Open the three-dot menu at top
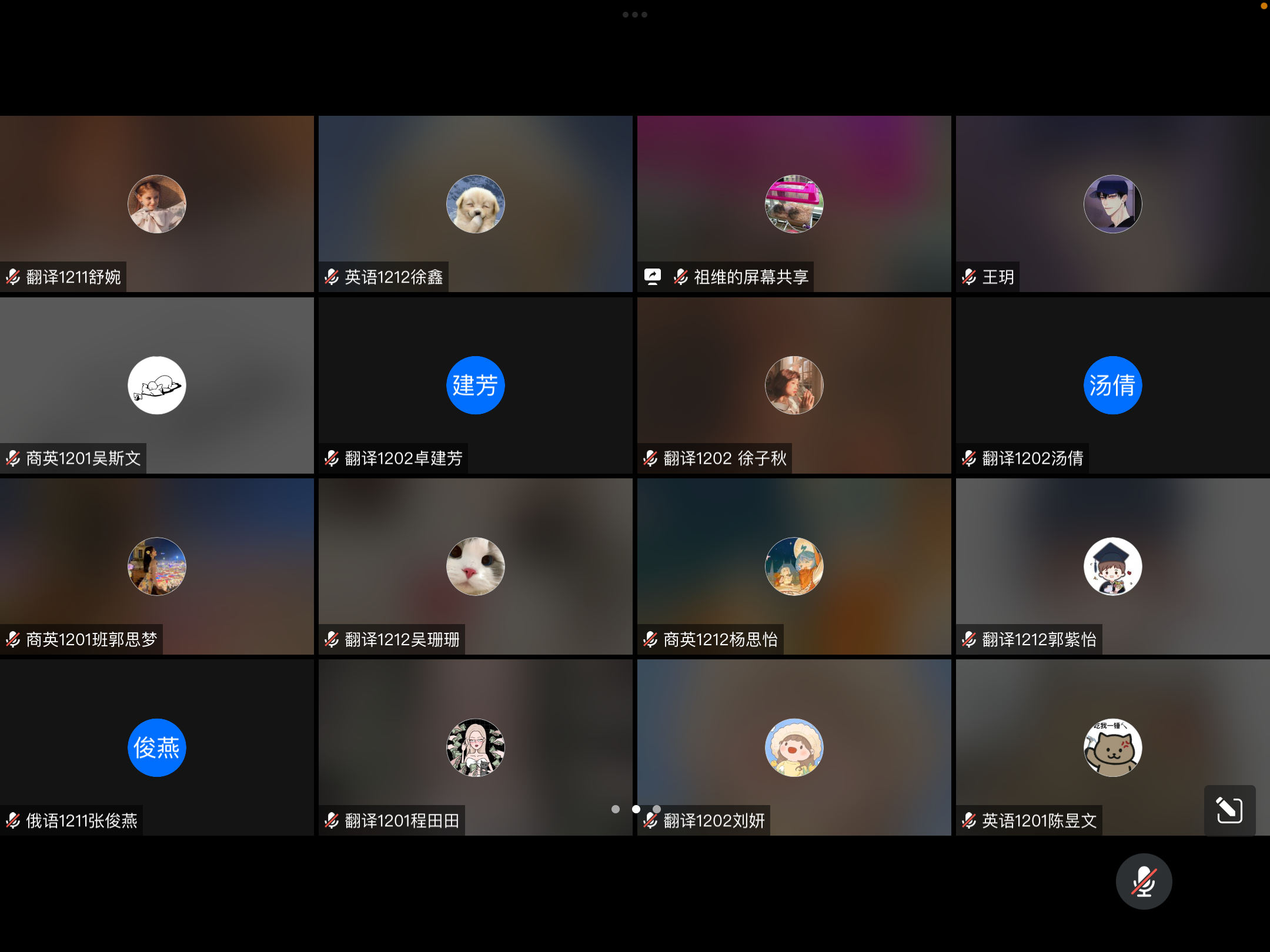This screenshot has width=1270, height=952. click(634, 15)
